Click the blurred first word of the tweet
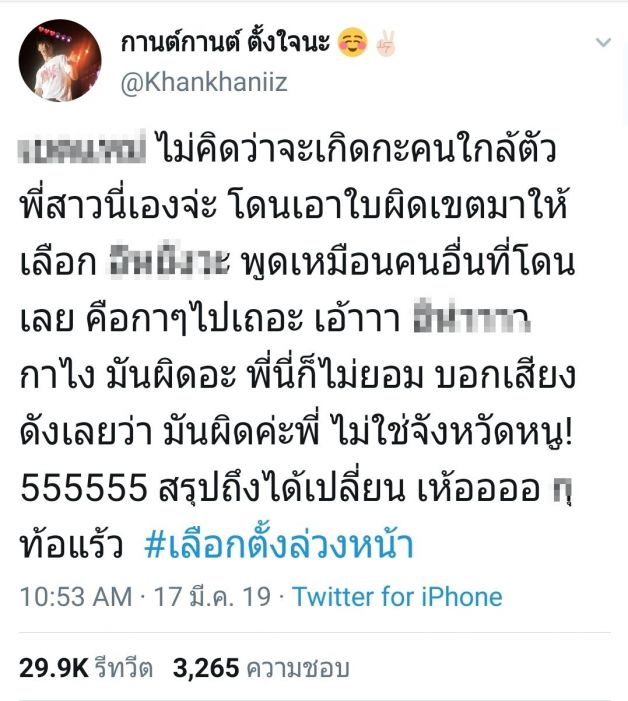The width and height of the screenshot is (628, 701). (83, 146)
